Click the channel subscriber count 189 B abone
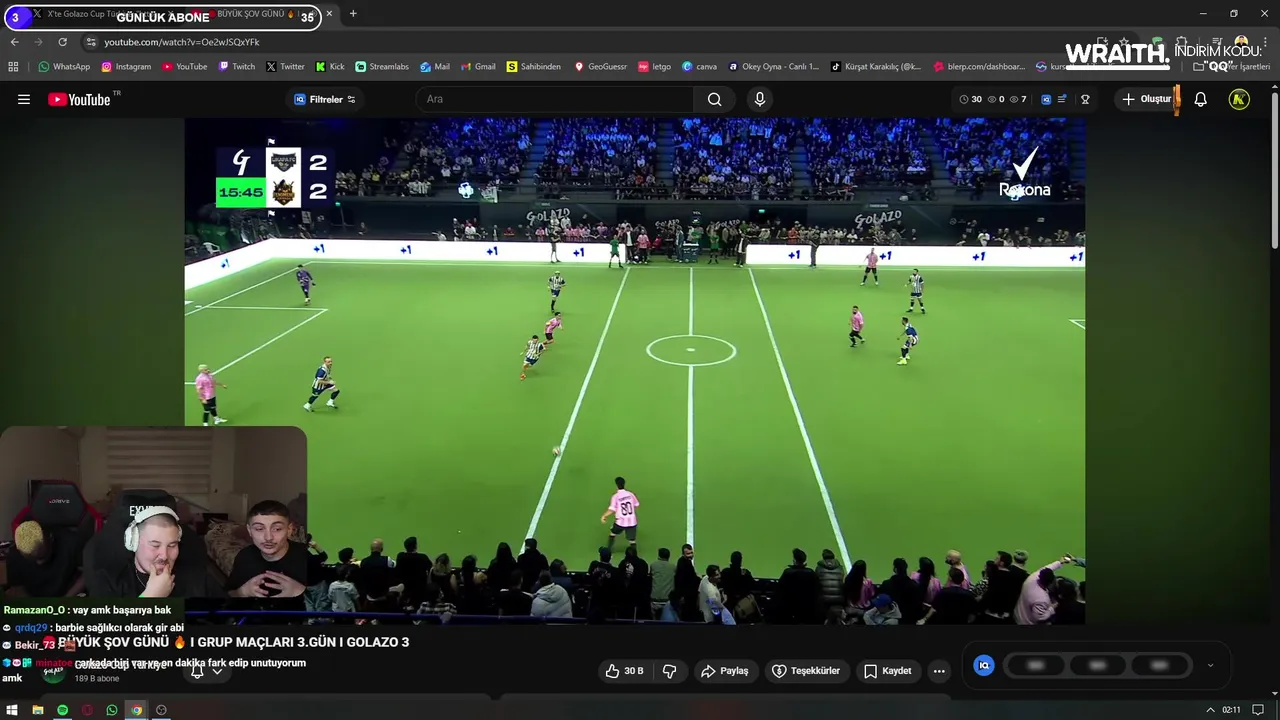Viewport: 1280px width, 720px height. coord(96,679)
